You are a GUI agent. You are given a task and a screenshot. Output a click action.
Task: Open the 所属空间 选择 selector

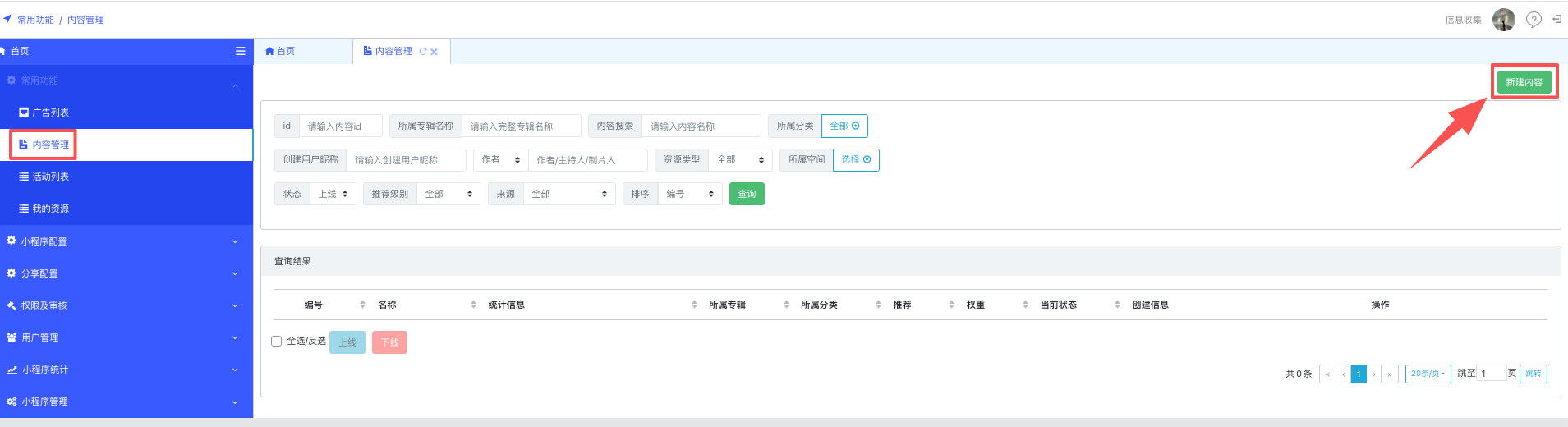point(855,159)
